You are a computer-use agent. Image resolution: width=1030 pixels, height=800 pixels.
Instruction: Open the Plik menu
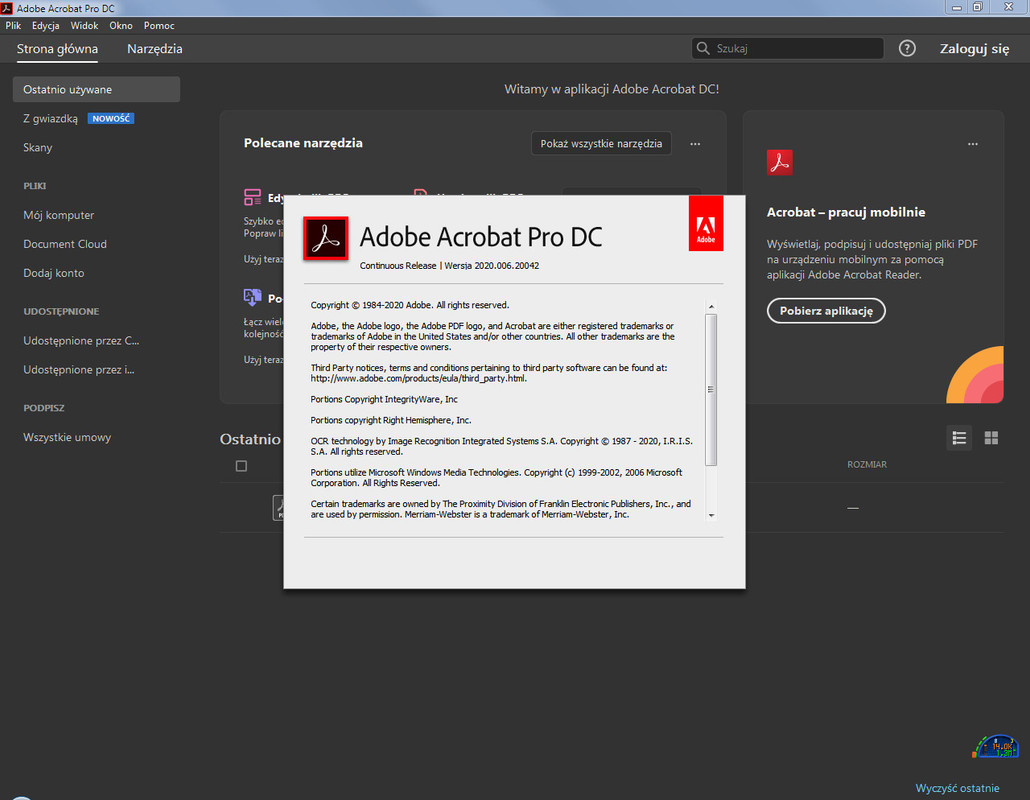[x=13, y=26]
